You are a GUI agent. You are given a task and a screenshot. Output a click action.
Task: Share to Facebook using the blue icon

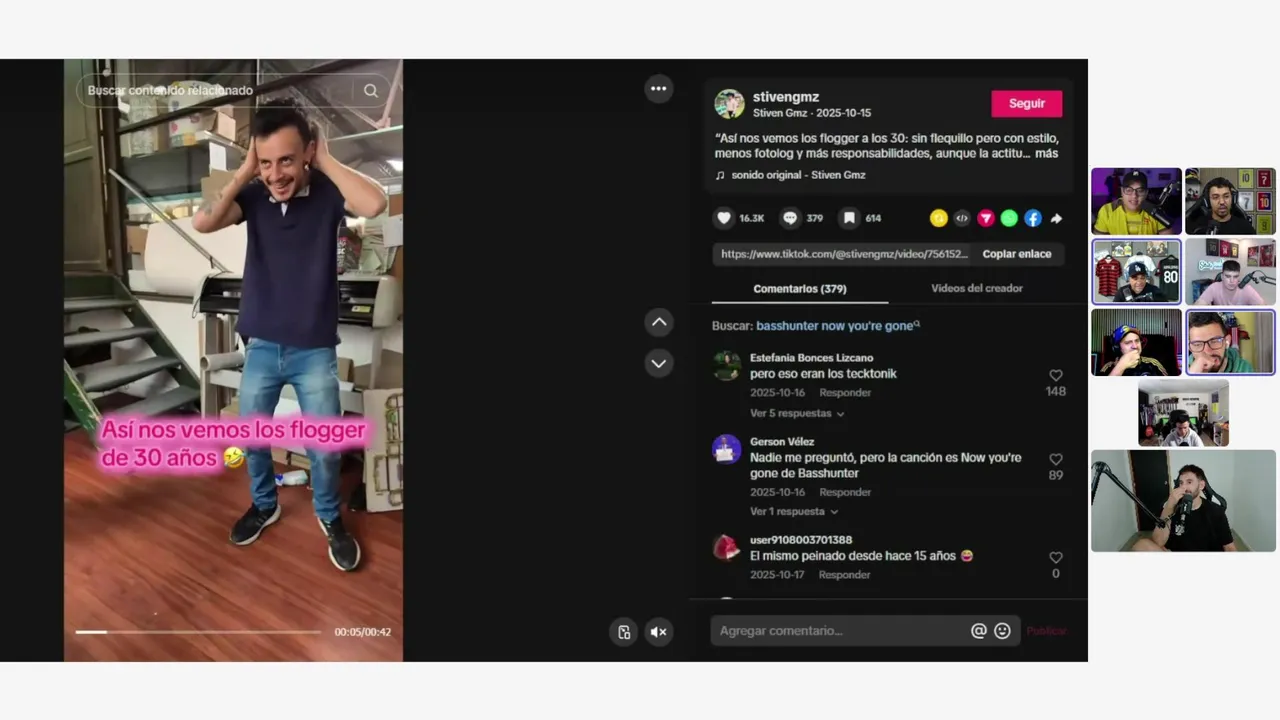[x=1033, y=218]
